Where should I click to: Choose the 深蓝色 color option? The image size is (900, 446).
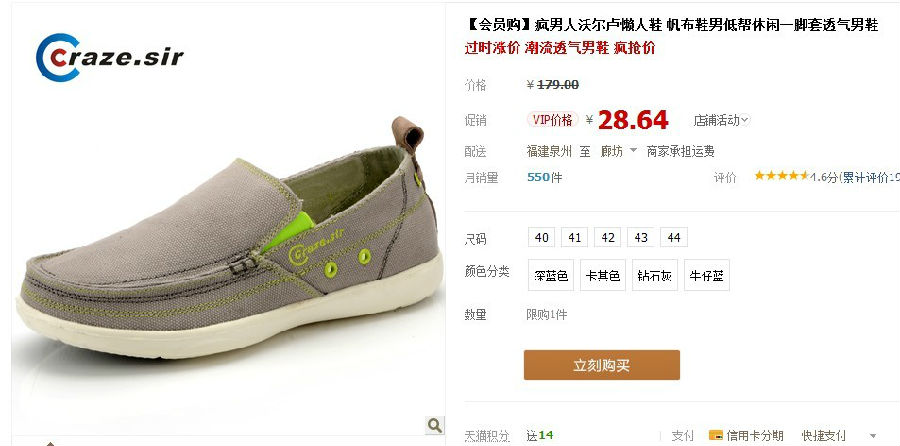click(x=551, y=276)
